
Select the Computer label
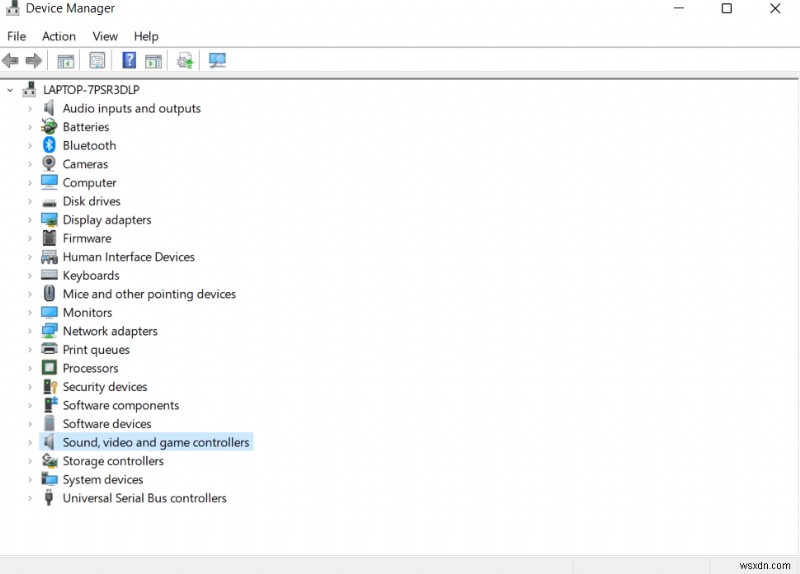(89, 183)
